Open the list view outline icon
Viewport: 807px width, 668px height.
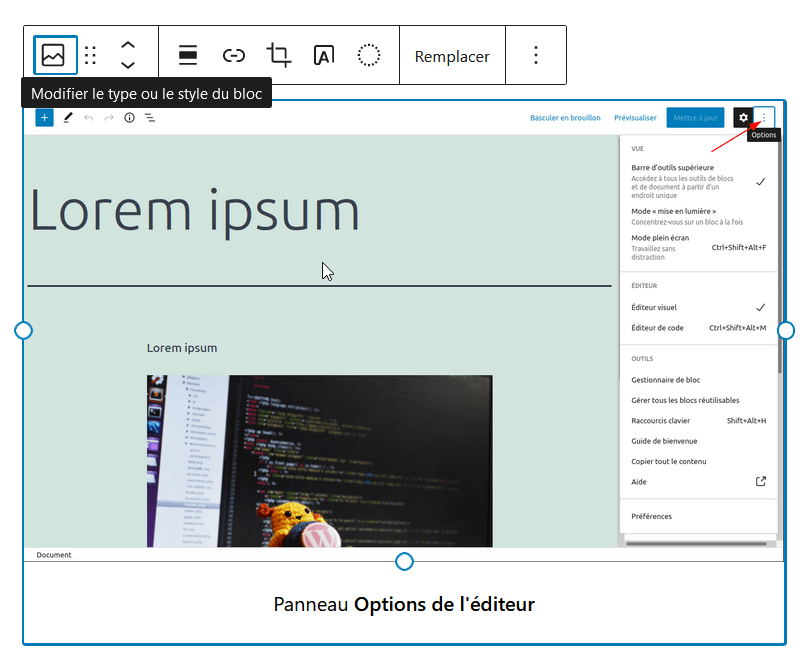click(x=150, y=118)
